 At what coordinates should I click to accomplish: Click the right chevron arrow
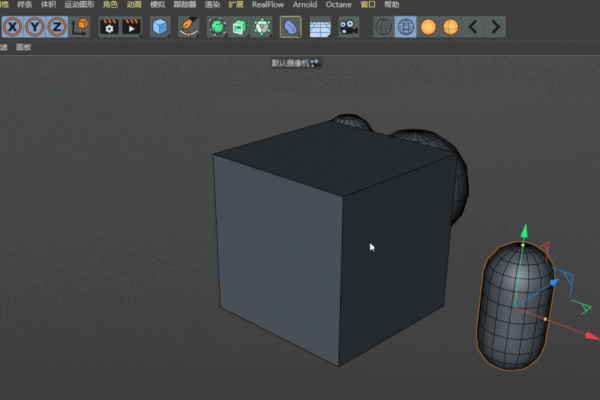[494, 27]
